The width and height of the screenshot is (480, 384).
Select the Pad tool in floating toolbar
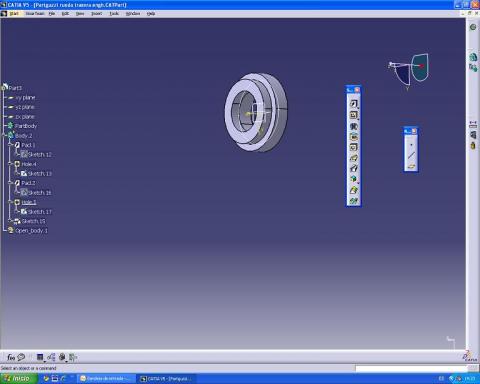click(353, 104)
